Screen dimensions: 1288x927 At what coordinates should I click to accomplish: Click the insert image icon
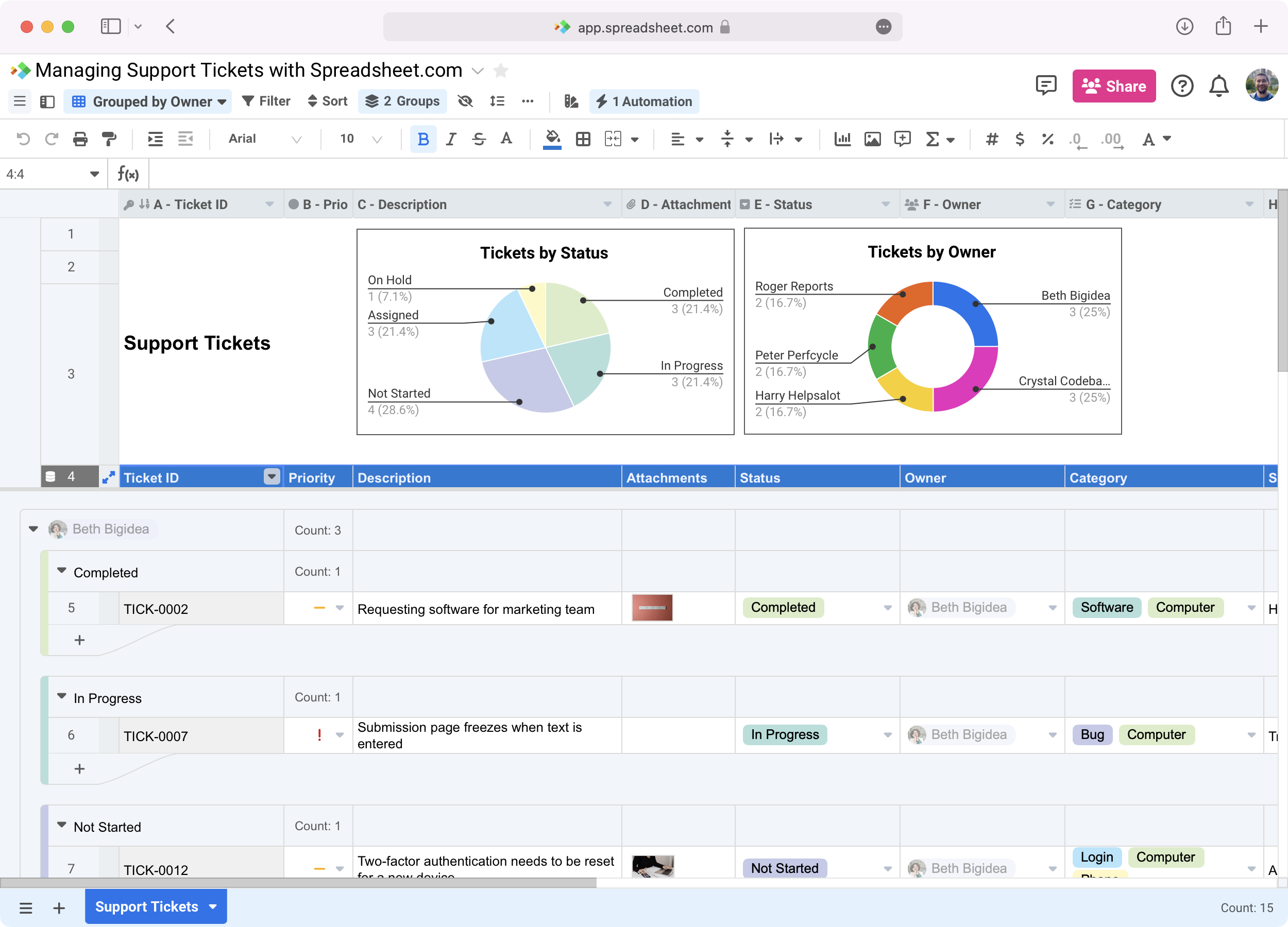[x=872, y=139]
